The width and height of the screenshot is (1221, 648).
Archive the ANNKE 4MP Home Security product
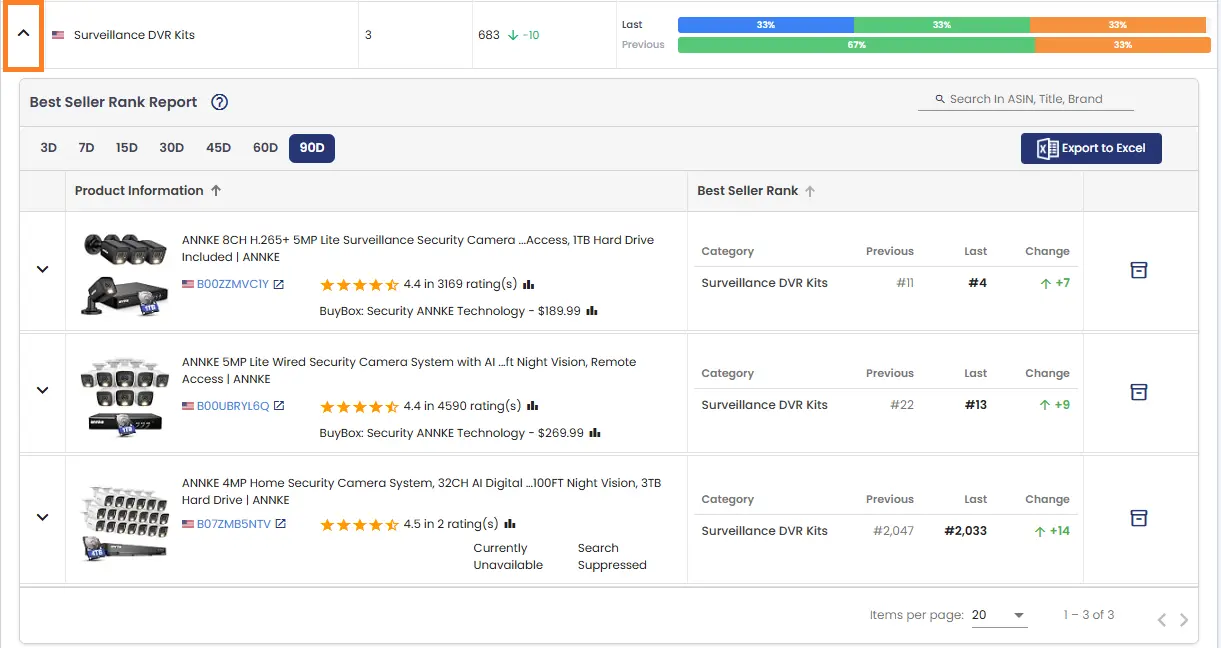[x=1138, y=518]
